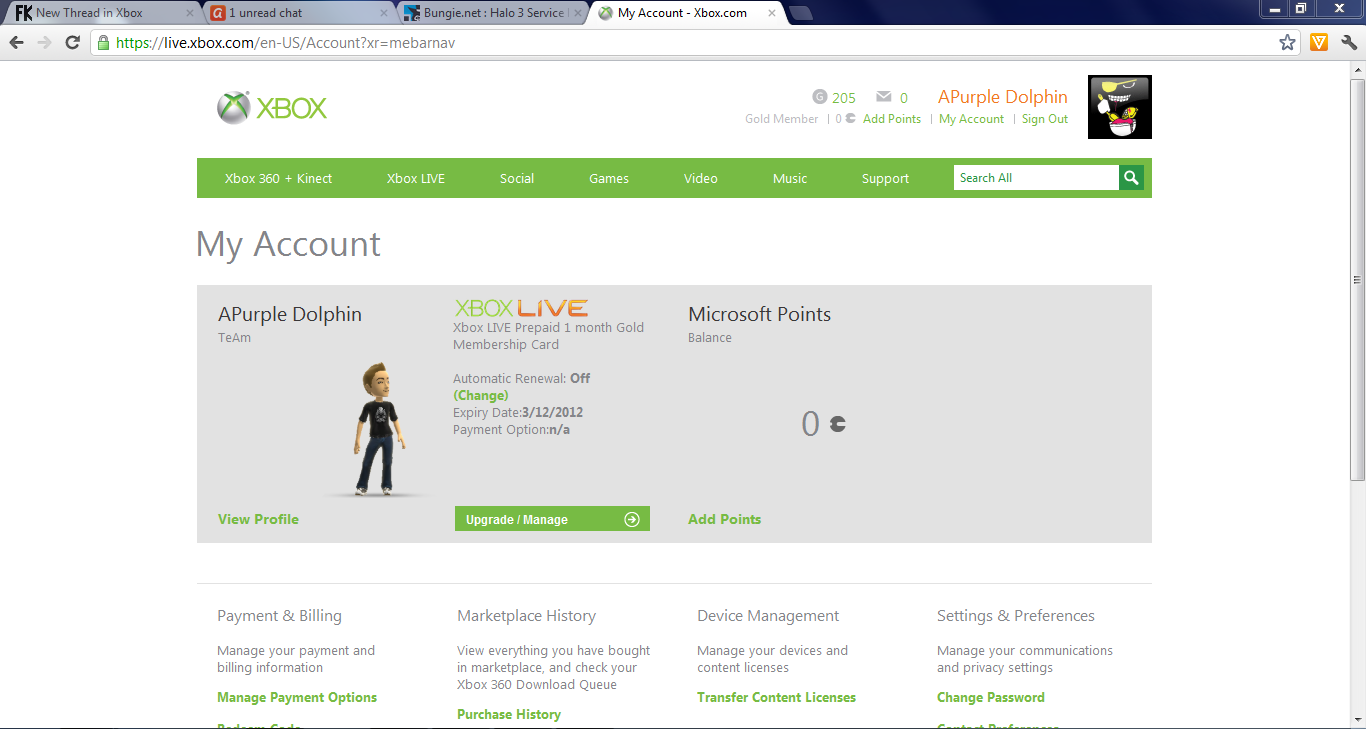Image resolution: width=1366 pixels, height=729 pixels.
Task: Click the Expiry Date 3/12/2012 text
Action: click(518, 412)
